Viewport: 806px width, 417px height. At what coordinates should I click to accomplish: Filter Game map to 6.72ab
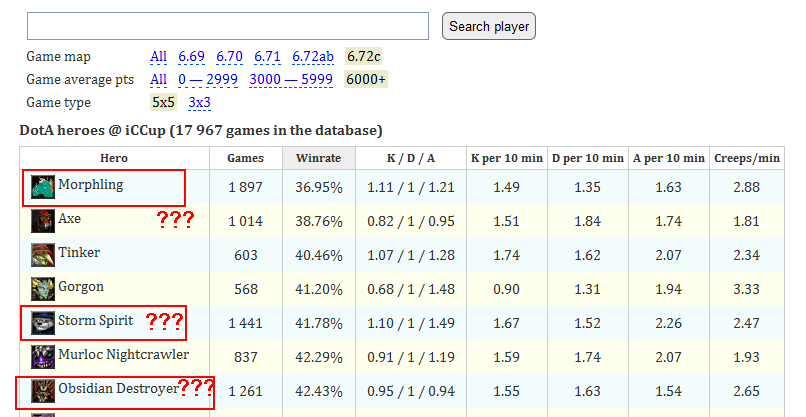coord(313,57)
